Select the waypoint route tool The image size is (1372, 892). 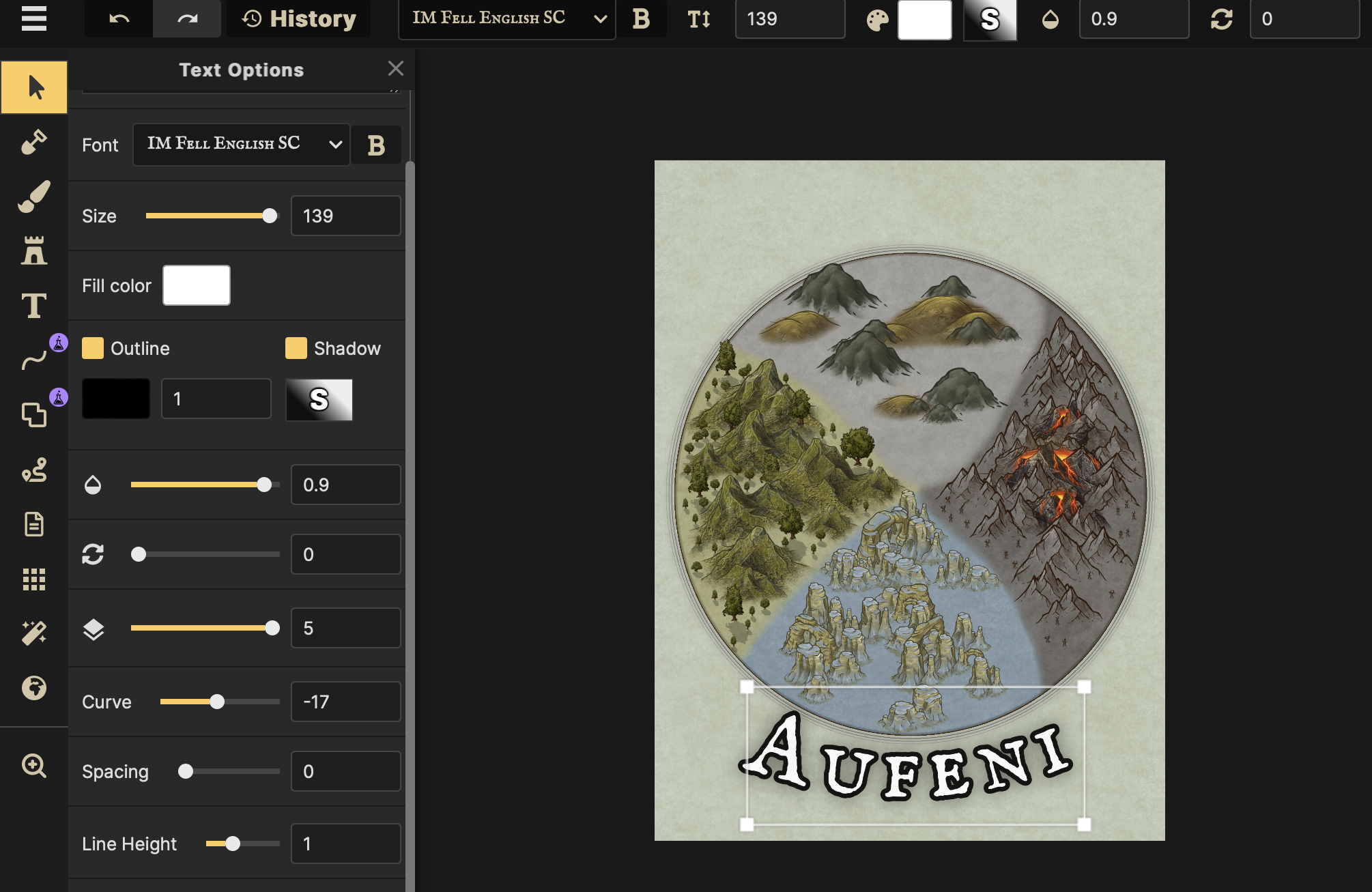(x=33, y=470)
